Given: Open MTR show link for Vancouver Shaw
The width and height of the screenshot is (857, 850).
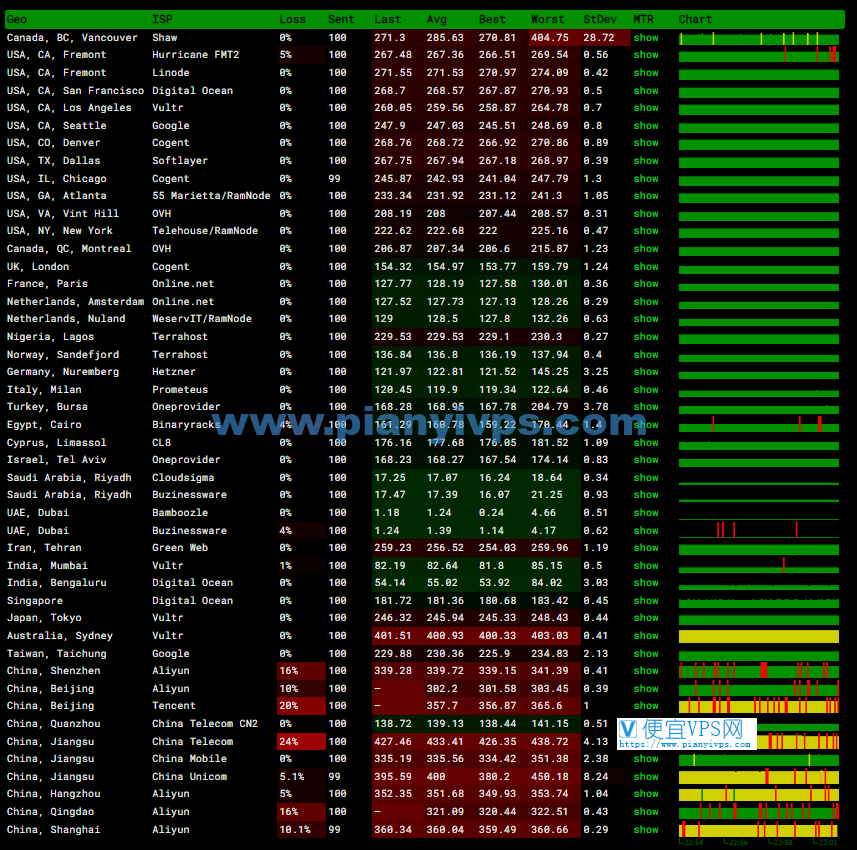Looking at the screenshot, I should click(645, 38).
